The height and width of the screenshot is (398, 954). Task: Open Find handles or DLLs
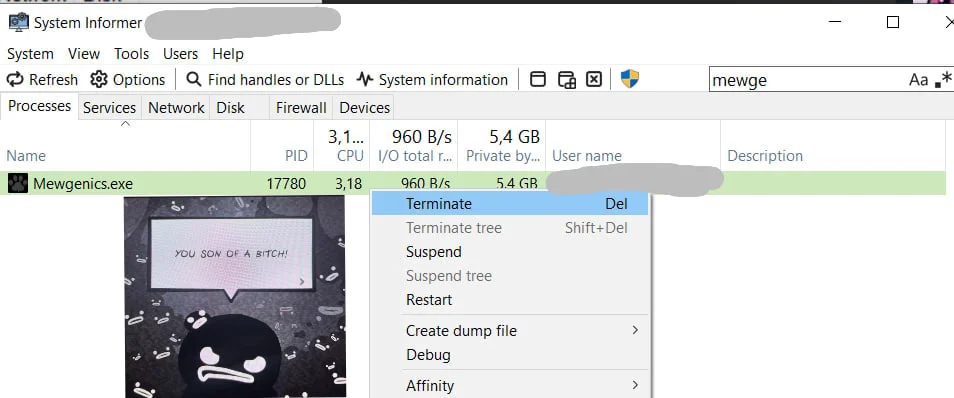tap(265, 80)
